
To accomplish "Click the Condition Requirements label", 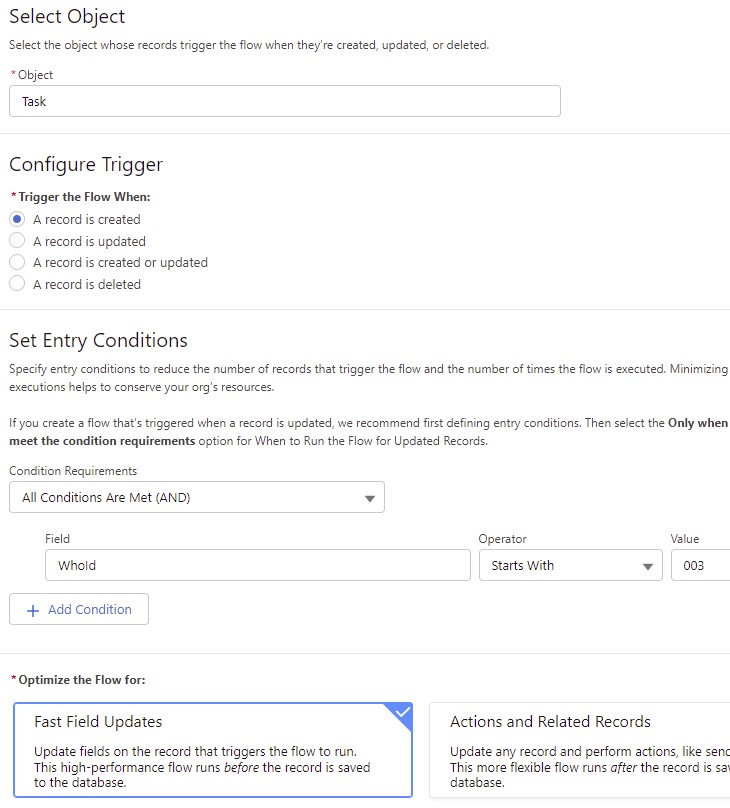I will click(73, 471).
